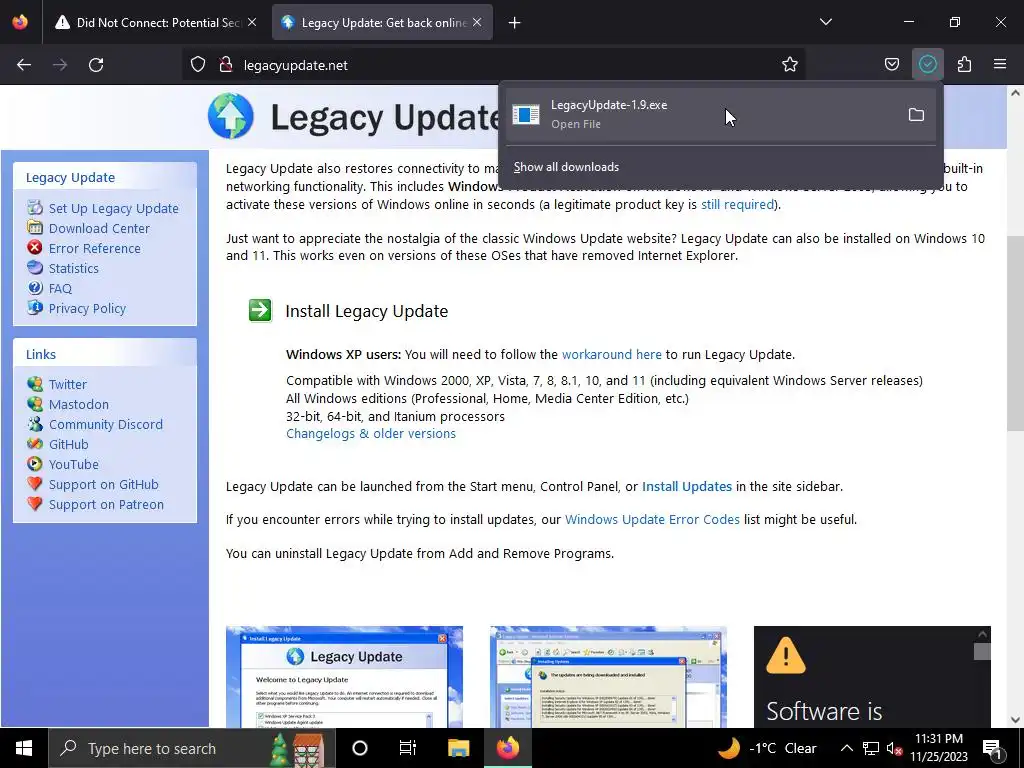Open the Windows Start menu
1024x768 pixels.
click(24, 748)
